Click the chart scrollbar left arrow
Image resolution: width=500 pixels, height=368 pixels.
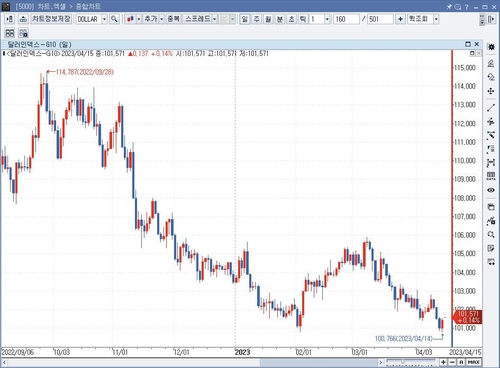point(4,362)
